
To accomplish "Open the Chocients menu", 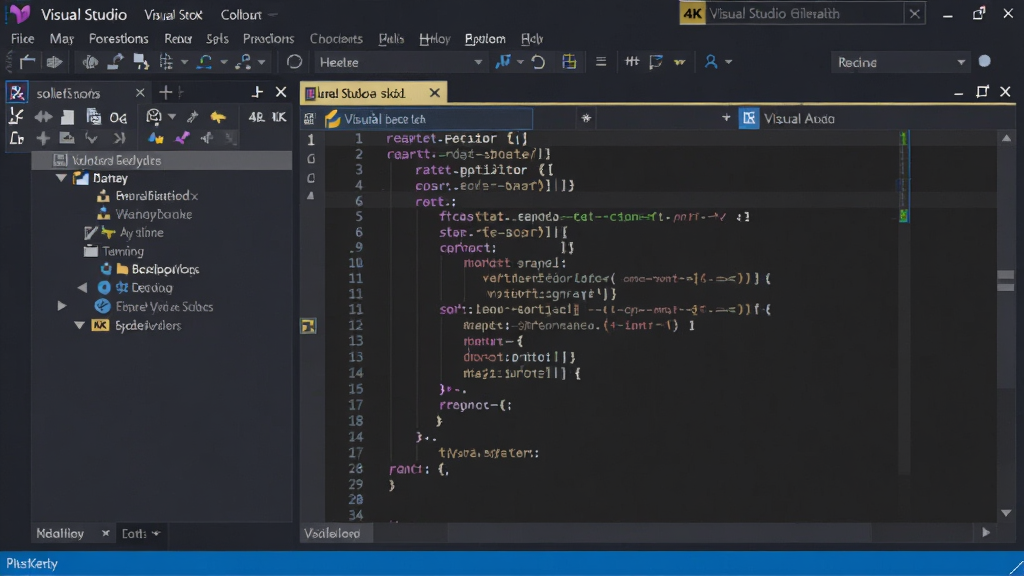I will click(336, 39).
